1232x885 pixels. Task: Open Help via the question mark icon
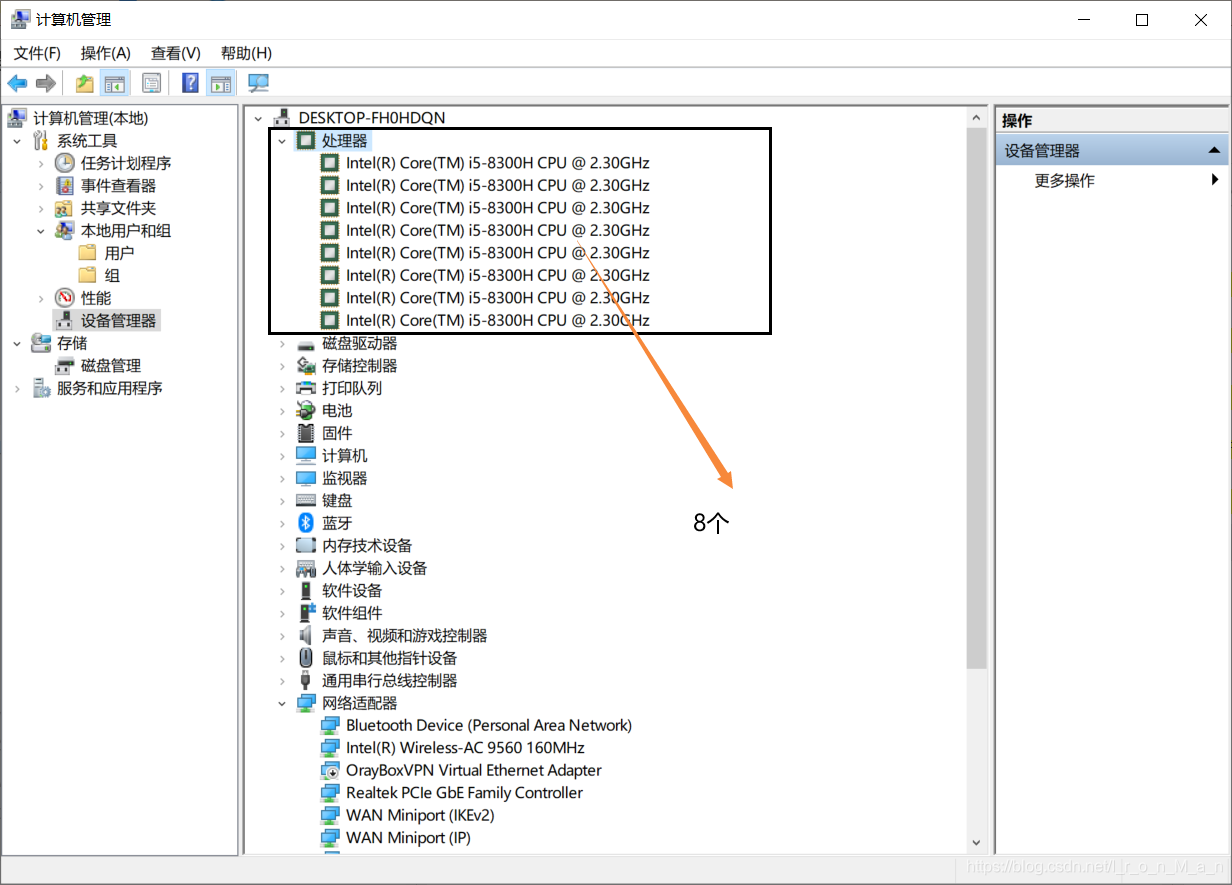click(x=190, y=83)
